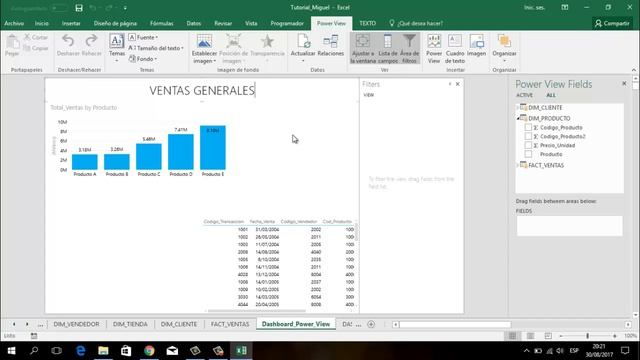Open the Archivo menu

tap(14, 23)
